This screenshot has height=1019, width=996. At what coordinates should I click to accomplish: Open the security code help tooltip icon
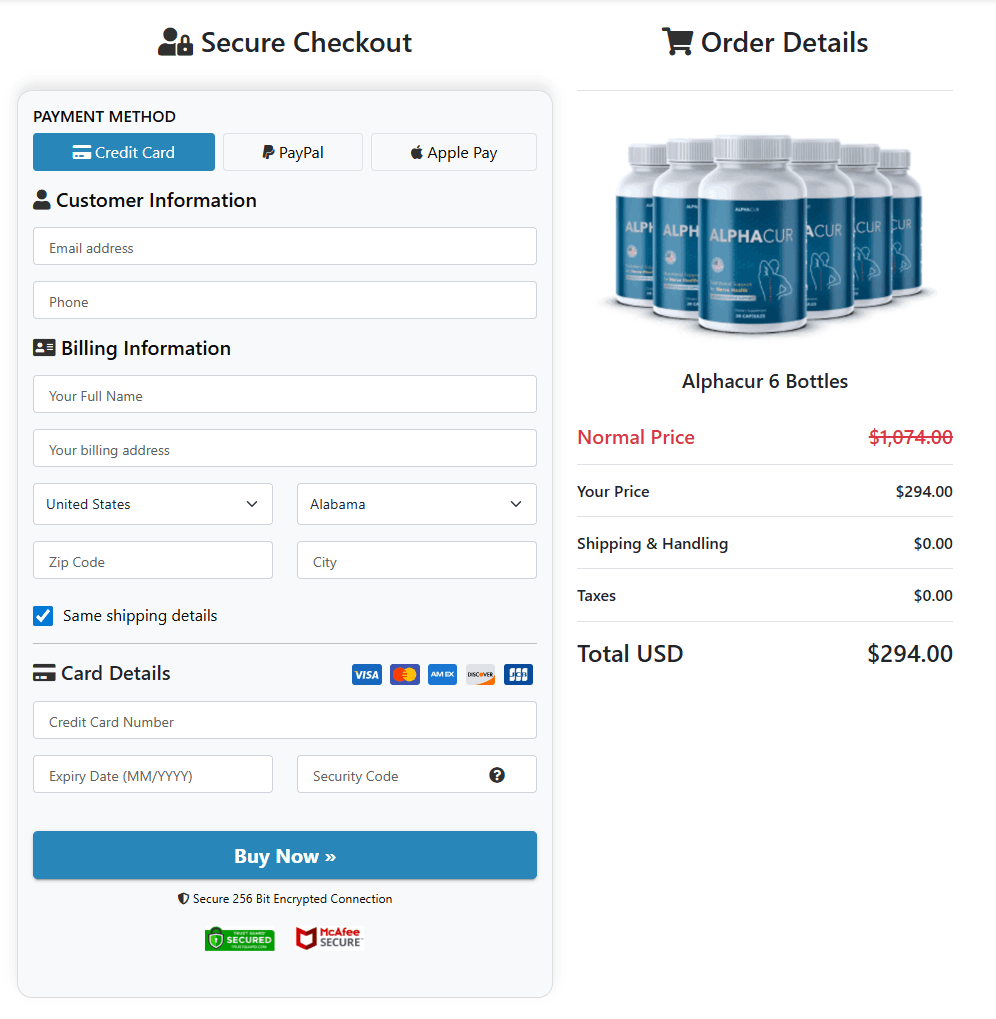tap(497, 774)
